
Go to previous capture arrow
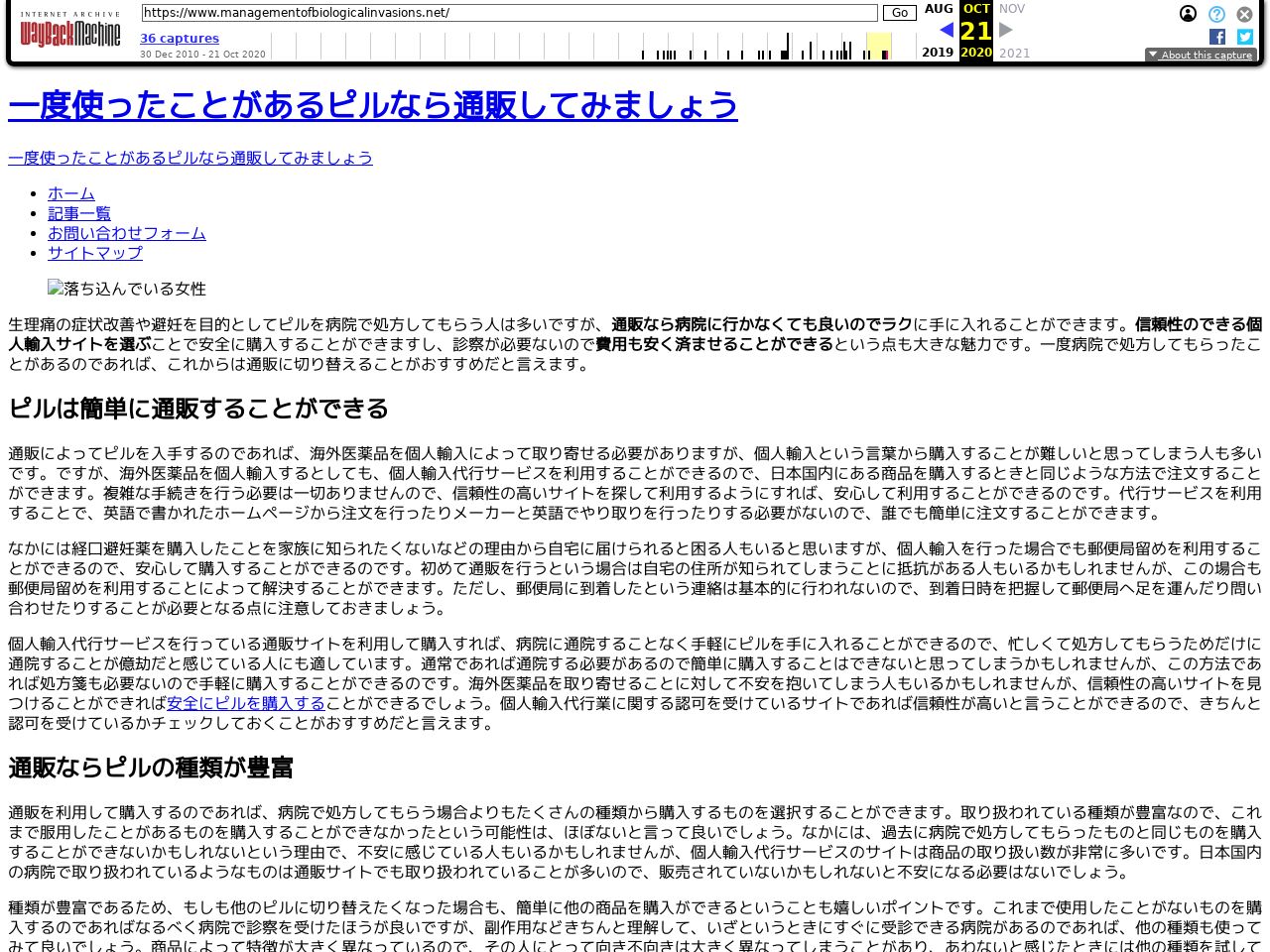point(946,30)
